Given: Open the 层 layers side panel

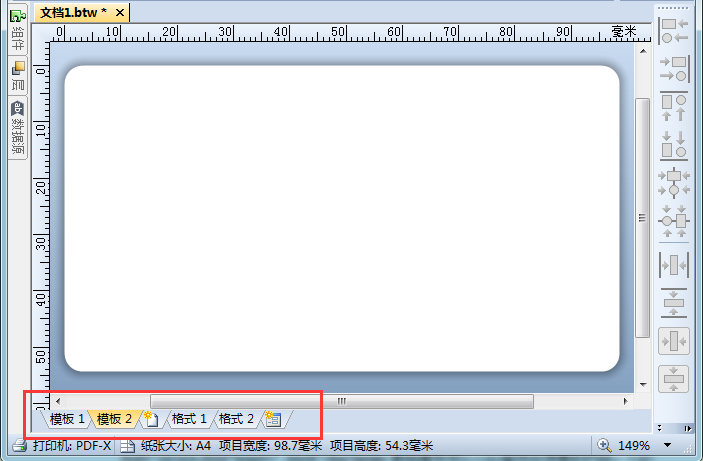Looking at the screenshot, I should pos(18,77).
